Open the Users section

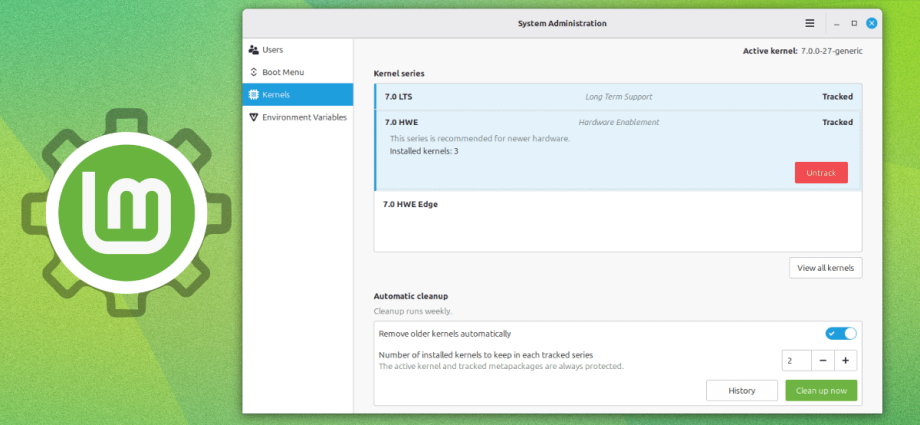coord(297,50)
